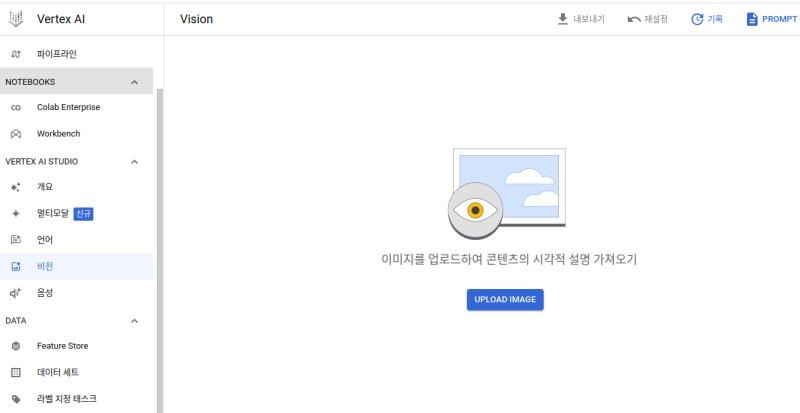Click the UPLOAD IMAGE button
The image size is (800, 413).
(505, 300)
